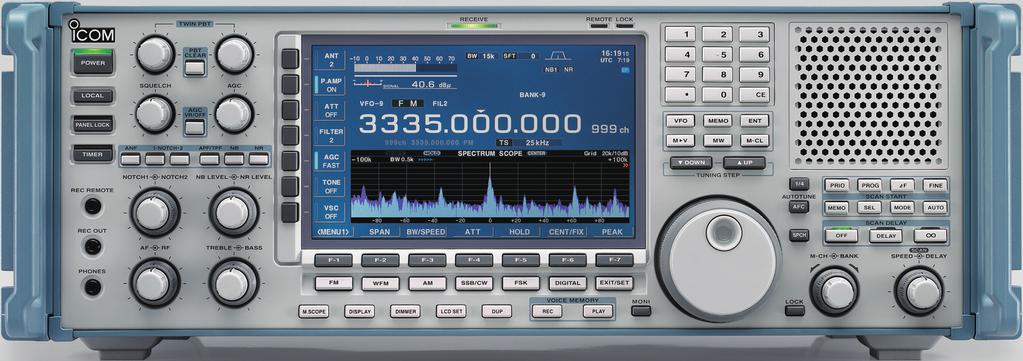
Task: Select the WFM mode button
Action: tap(380, 284)
